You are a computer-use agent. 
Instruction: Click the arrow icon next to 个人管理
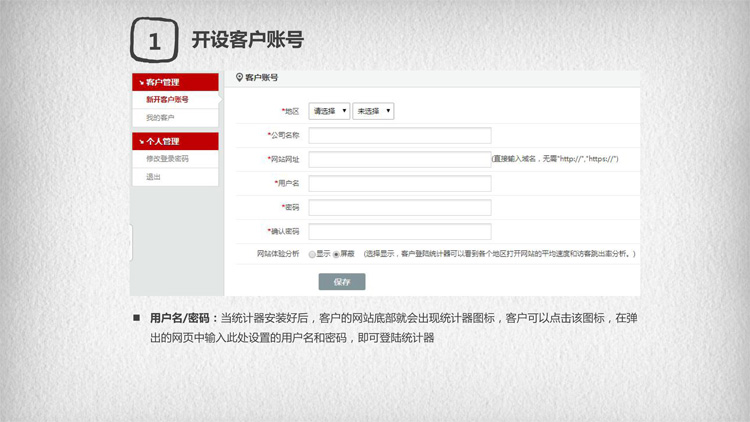pos(140,141)
